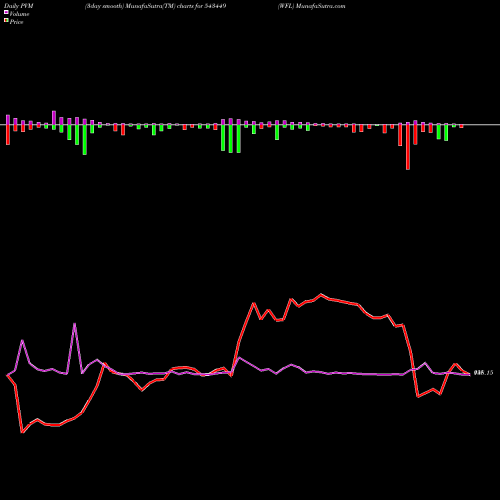
Task: Select the 'Volume' legend label
Action: coord(19,14)
